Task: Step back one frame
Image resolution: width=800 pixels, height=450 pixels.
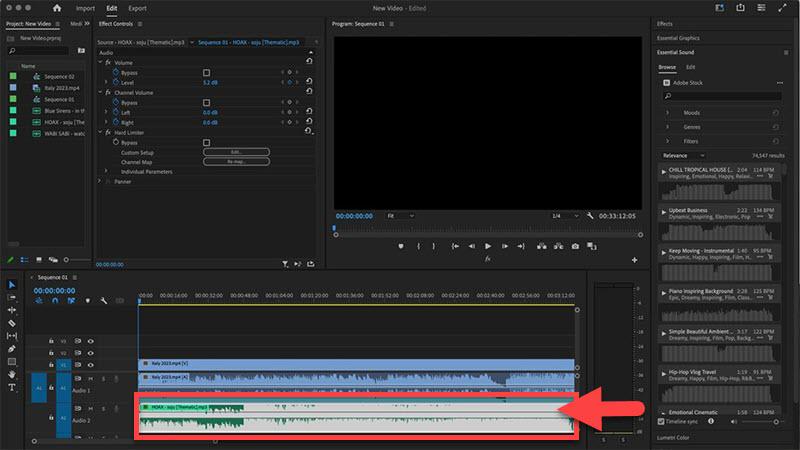Action: tap(471, 246)
